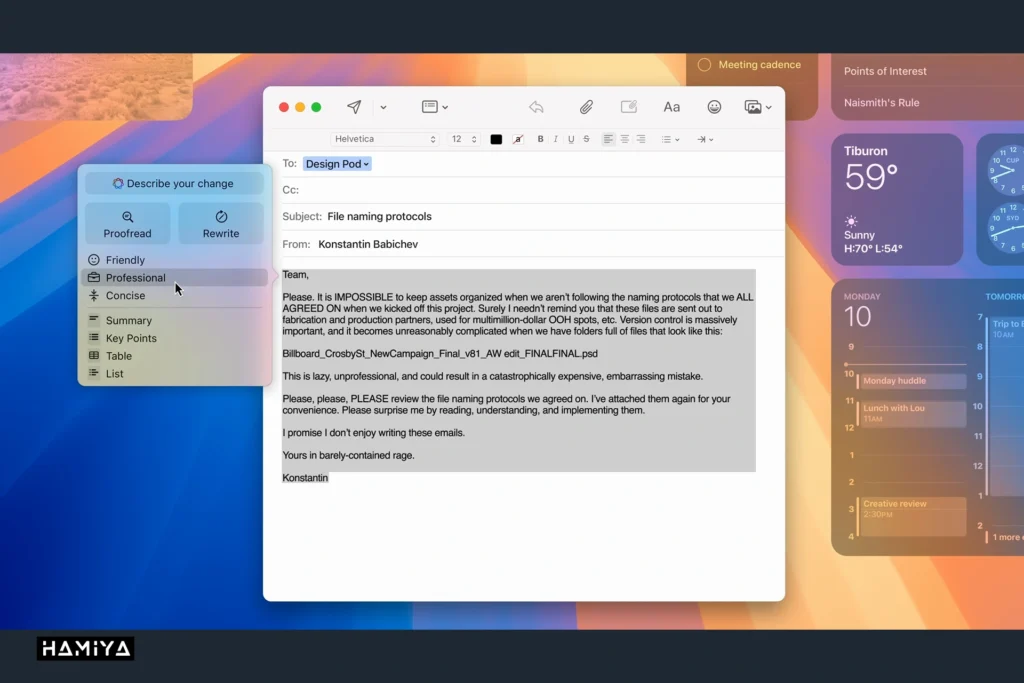This screenshot has height=683, width=1024.
Task: Click the Rewrite button
Action: pyautogui.click(x=221, y=223)
